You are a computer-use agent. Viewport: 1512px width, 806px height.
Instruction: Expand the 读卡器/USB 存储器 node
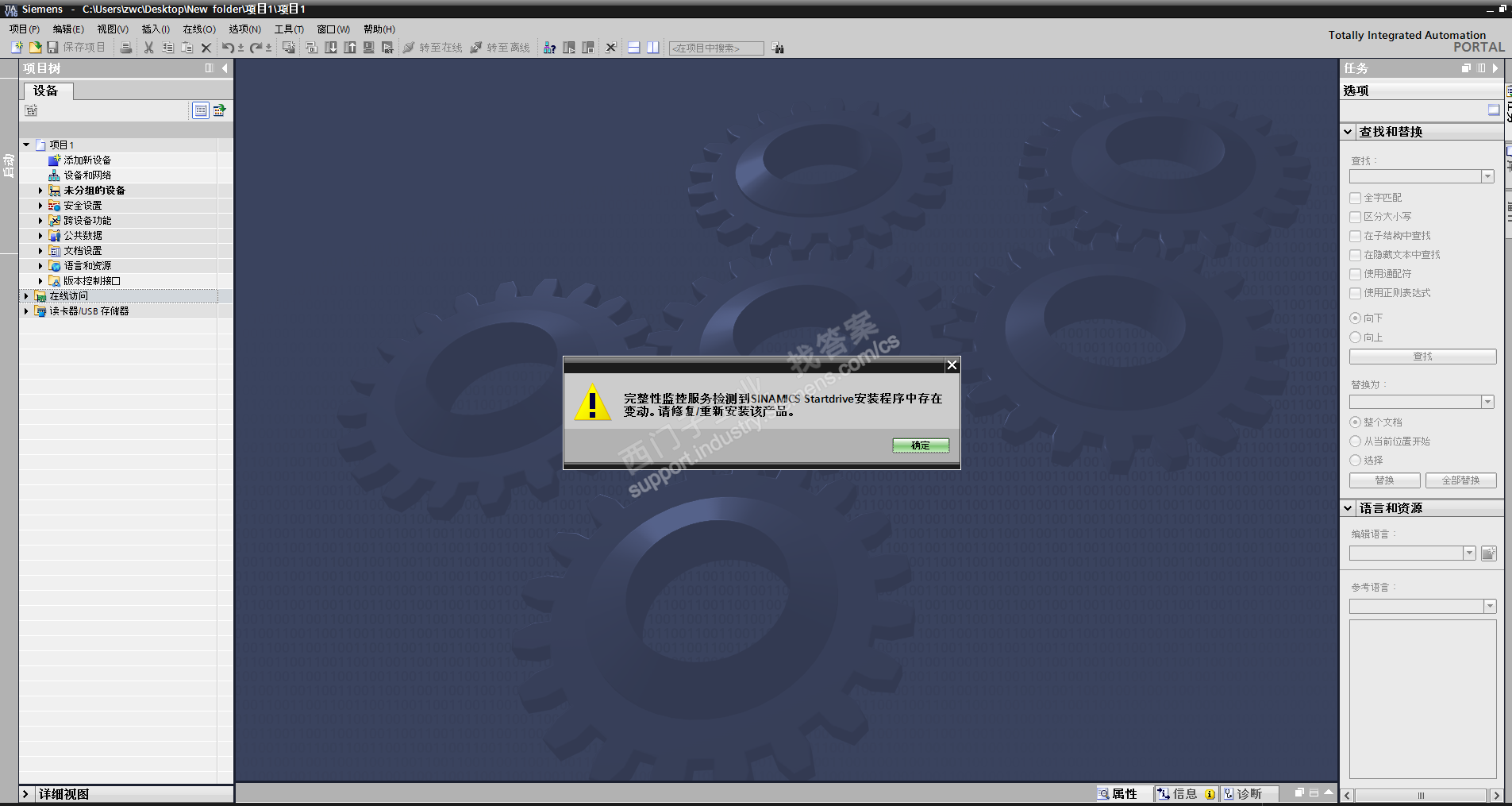pos(26,311)
